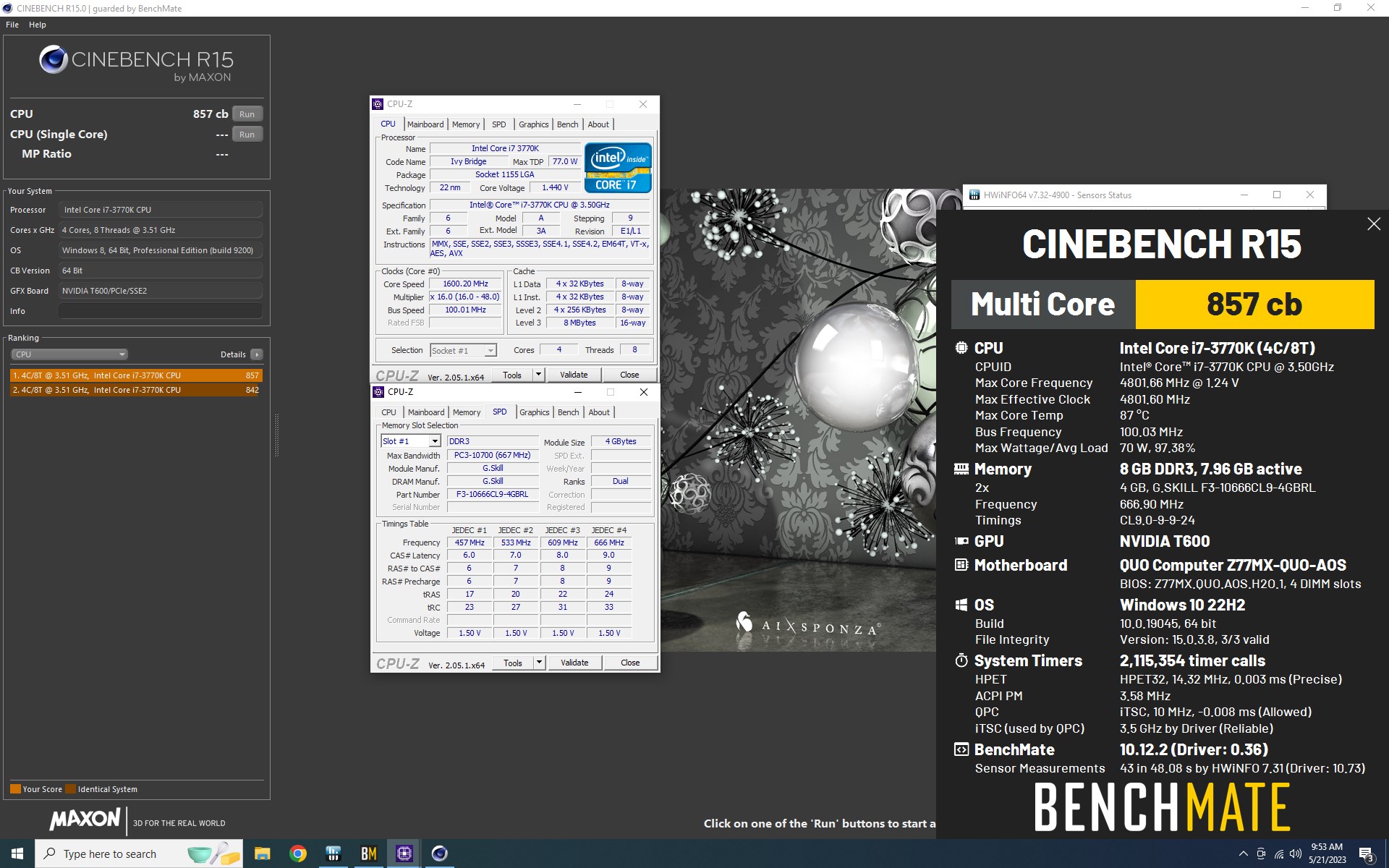Image resolution: width=1389 pixels, height=868 pixels.
Task: Click Tools button in top CPU-Z window
Action: point(512,375)
